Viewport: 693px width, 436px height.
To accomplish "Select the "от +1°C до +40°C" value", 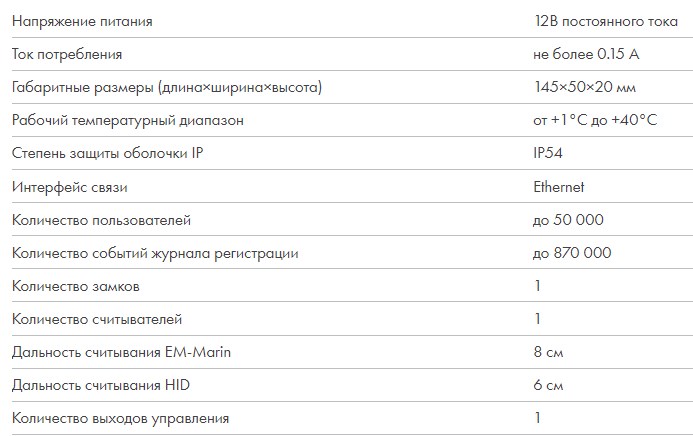I will coord(595,120).
